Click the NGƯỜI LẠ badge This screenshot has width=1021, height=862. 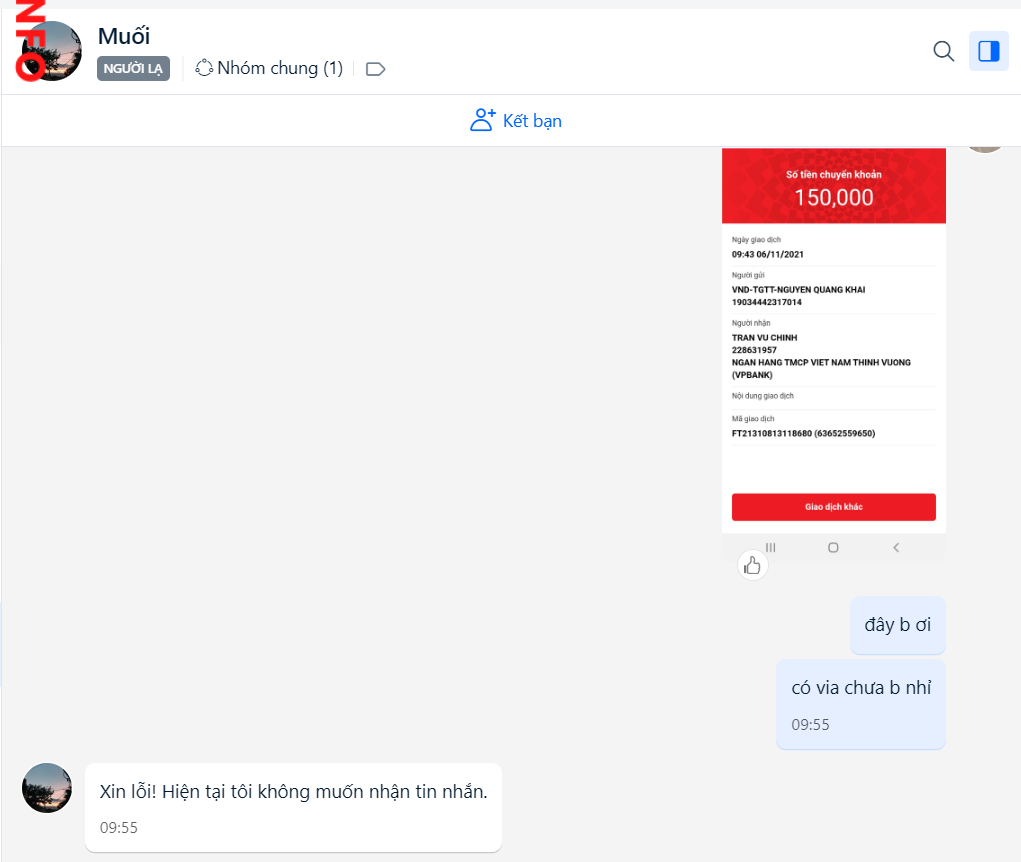point(133,68)
